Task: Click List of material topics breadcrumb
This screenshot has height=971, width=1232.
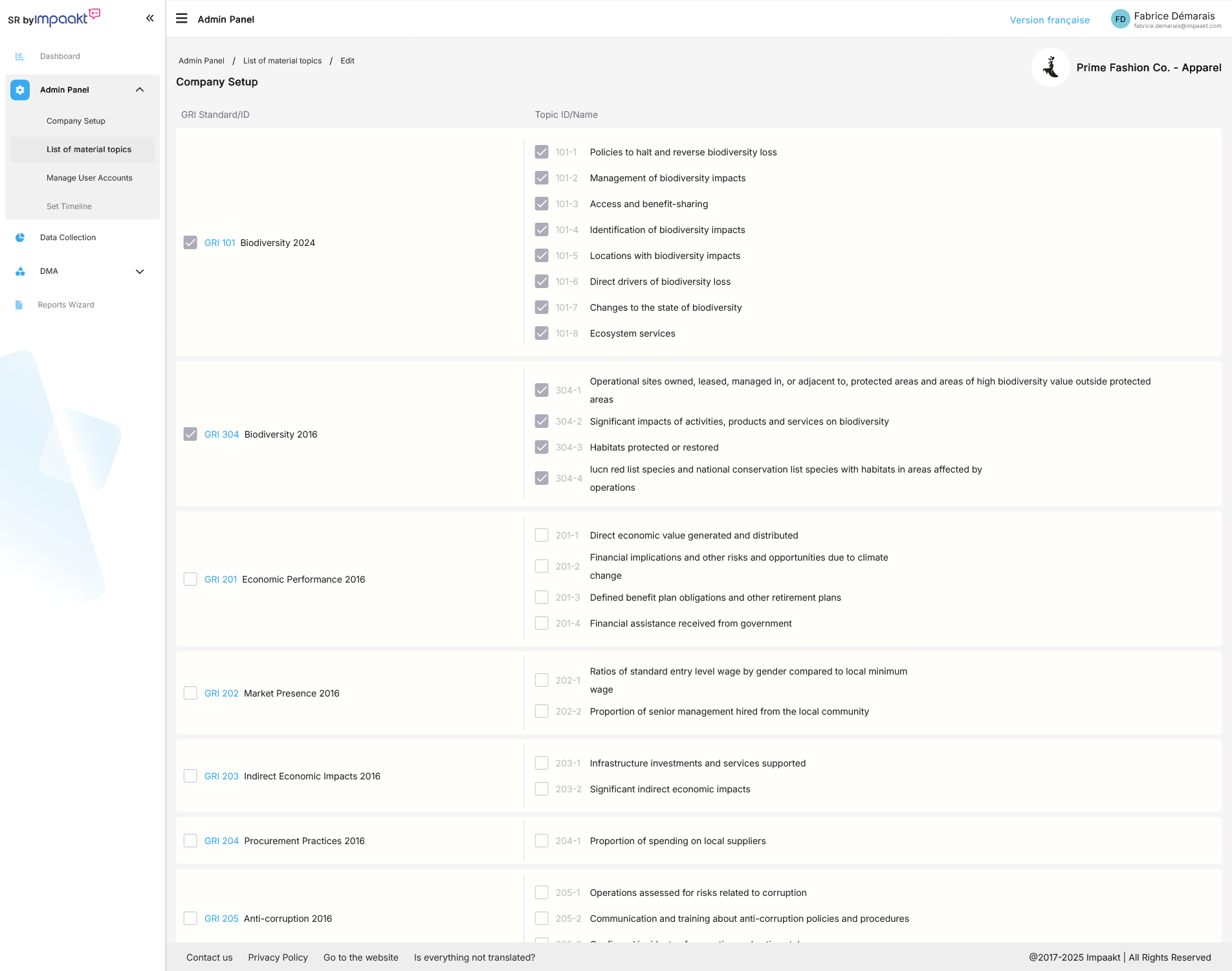Action: (282, 61)
